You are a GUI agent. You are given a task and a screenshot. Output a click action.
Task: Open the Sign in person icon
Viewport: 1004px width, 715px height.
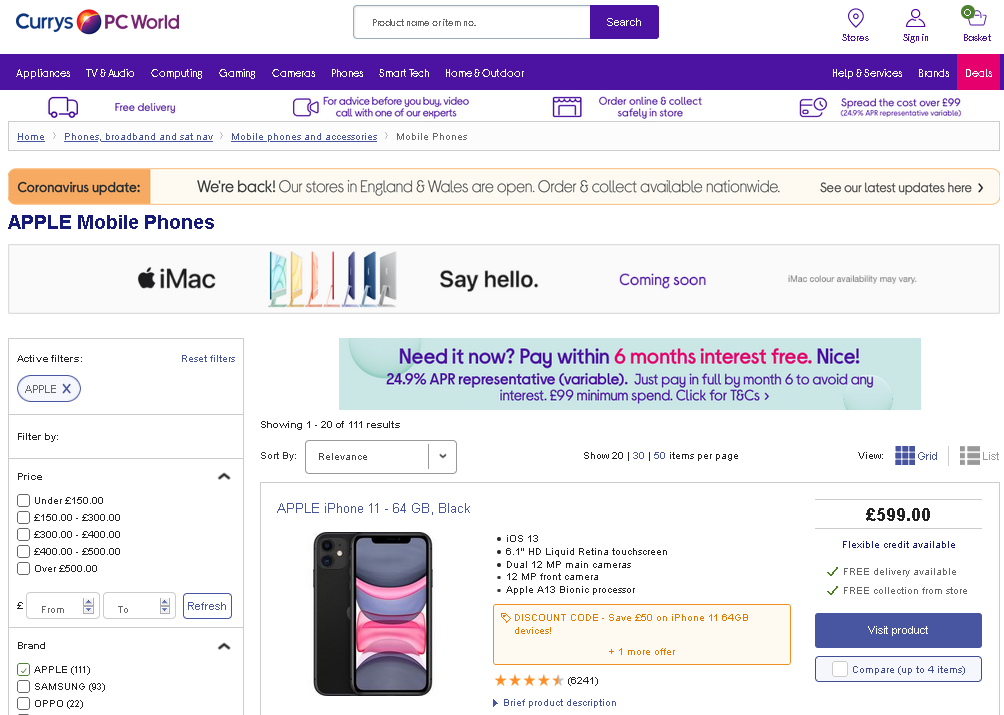click(916, 18)
